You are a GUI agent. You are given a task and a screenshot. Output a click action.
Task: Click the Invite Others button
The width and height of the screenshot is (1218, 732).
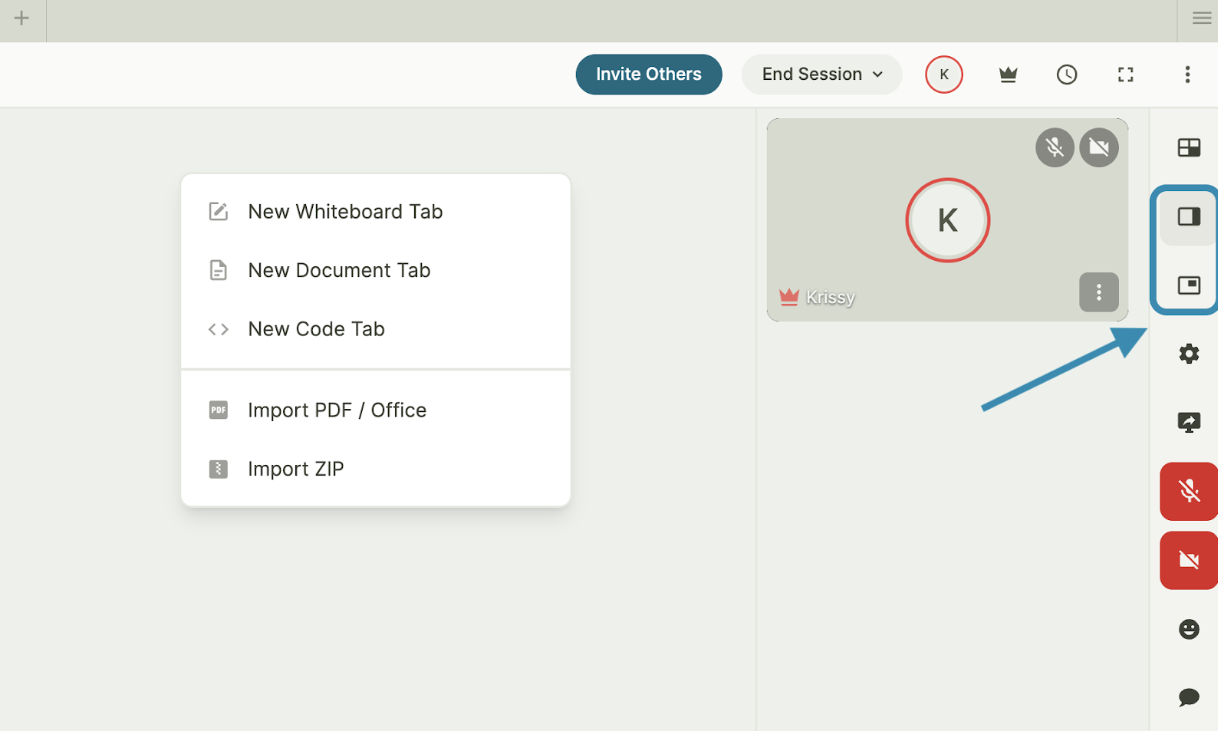[649, 75]
